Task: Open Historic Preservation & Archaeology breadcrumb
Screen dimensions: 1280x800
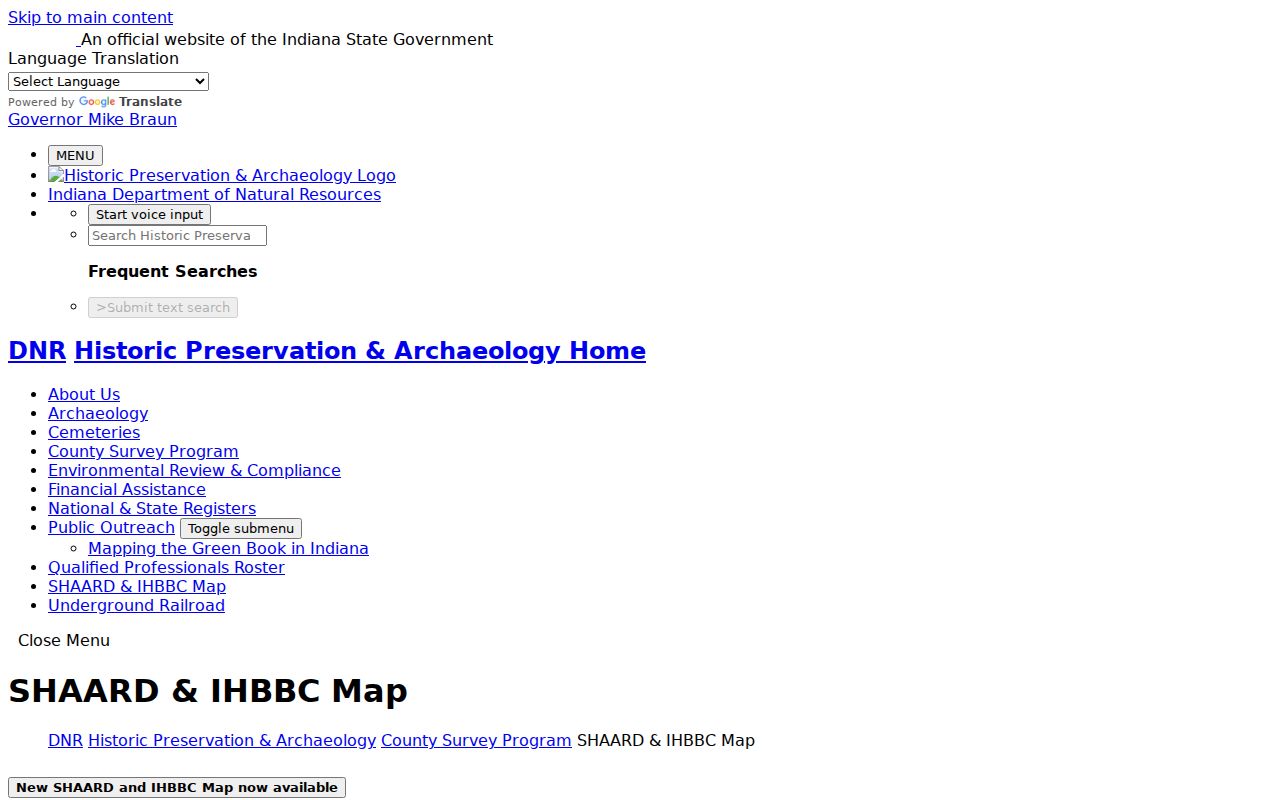Action: [232, 740]
